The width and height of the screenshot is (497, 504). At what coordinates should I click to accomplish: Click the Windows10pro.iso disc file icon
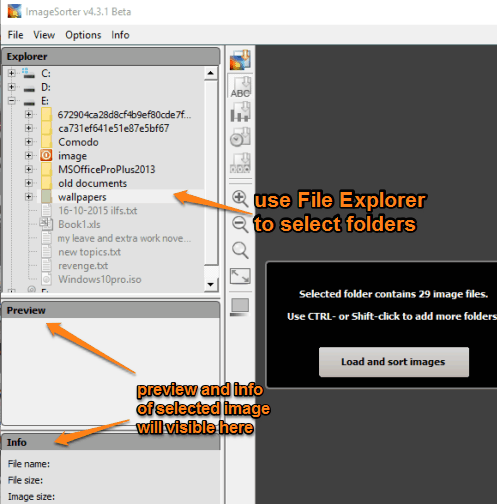click(x=46, y=279)
